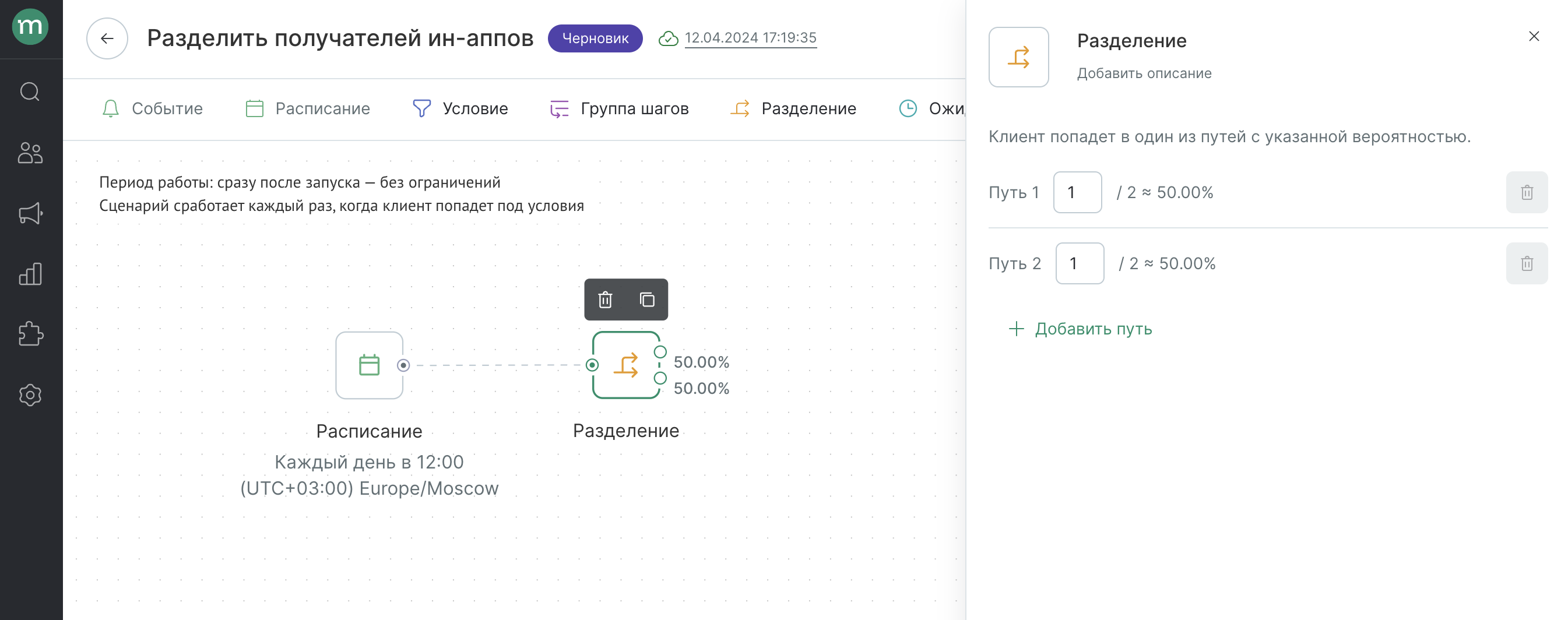Delete Путь 1 with trash button

click(1527, 193)
